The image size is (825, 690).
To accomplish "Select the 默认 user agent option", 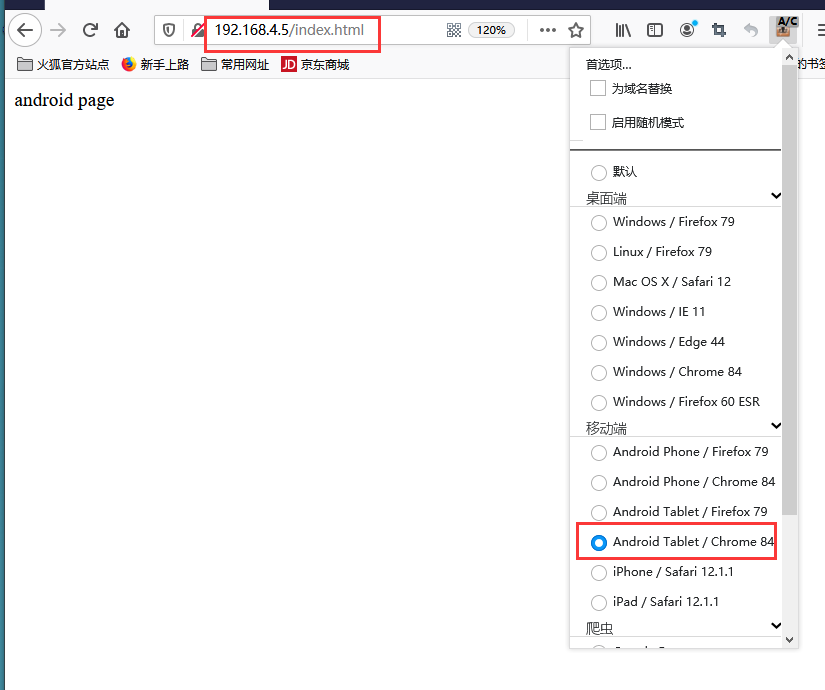I will pos(599,172).
